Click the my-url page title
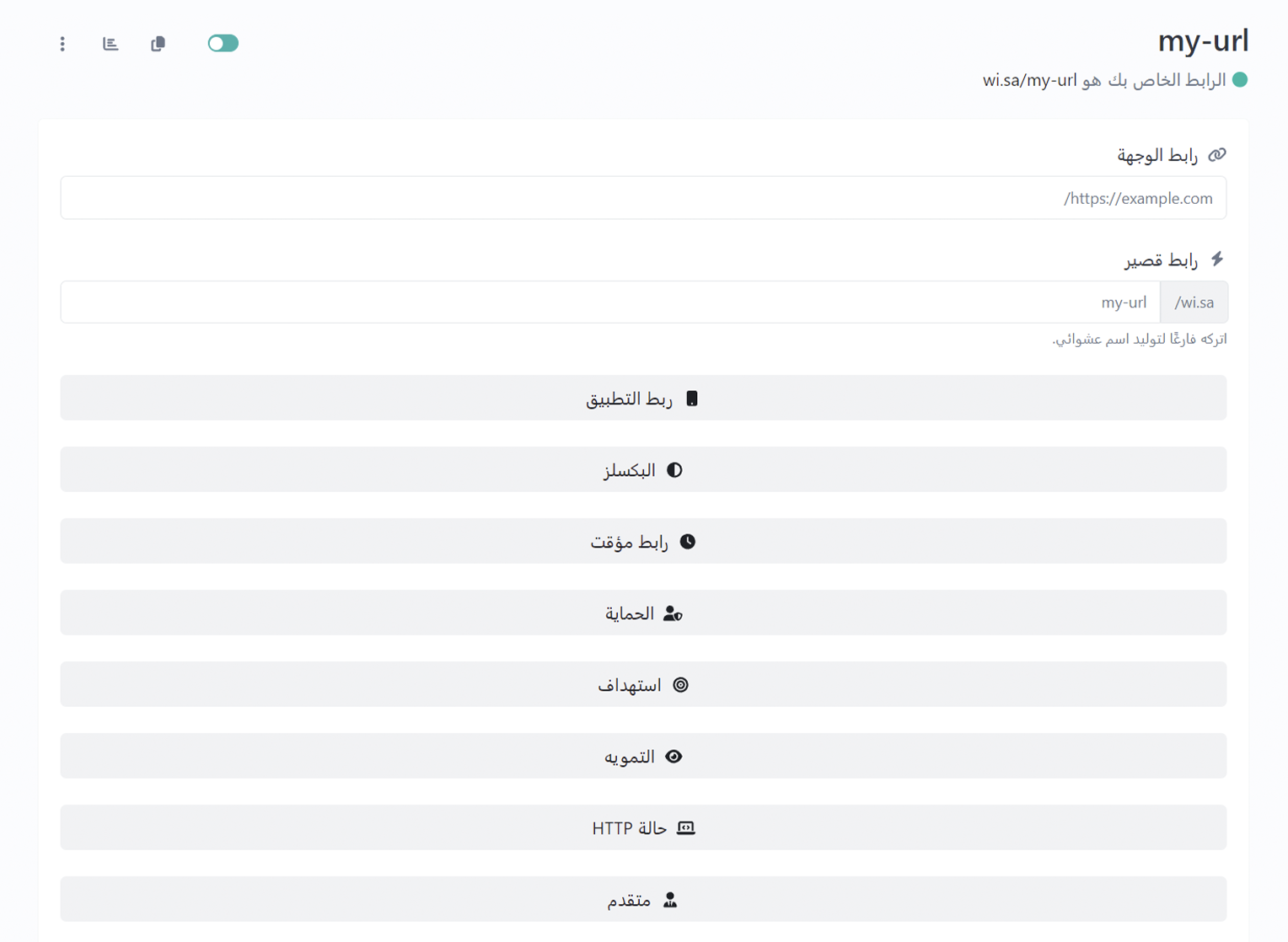This screenshot has width=1288, height=942. 1203,41
